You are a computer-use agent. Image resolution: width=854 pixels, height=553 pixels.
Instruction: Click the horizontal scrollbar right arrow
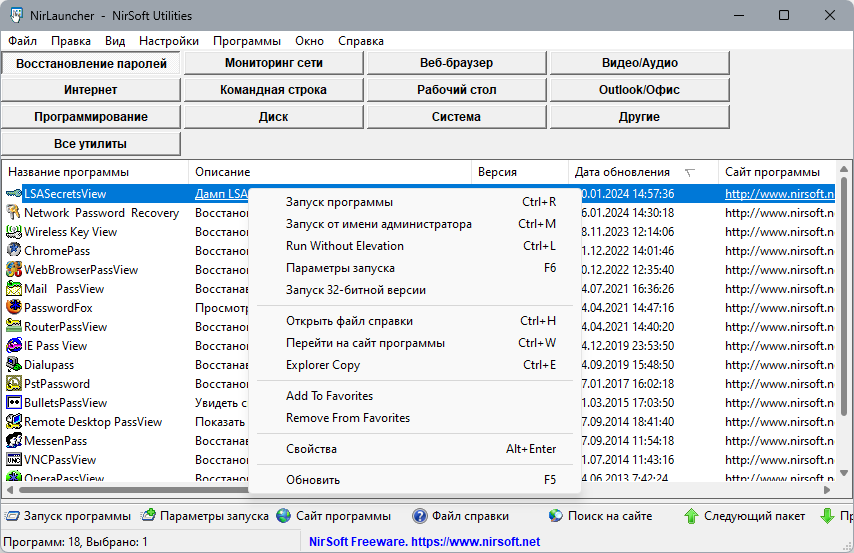coord(827,490)
